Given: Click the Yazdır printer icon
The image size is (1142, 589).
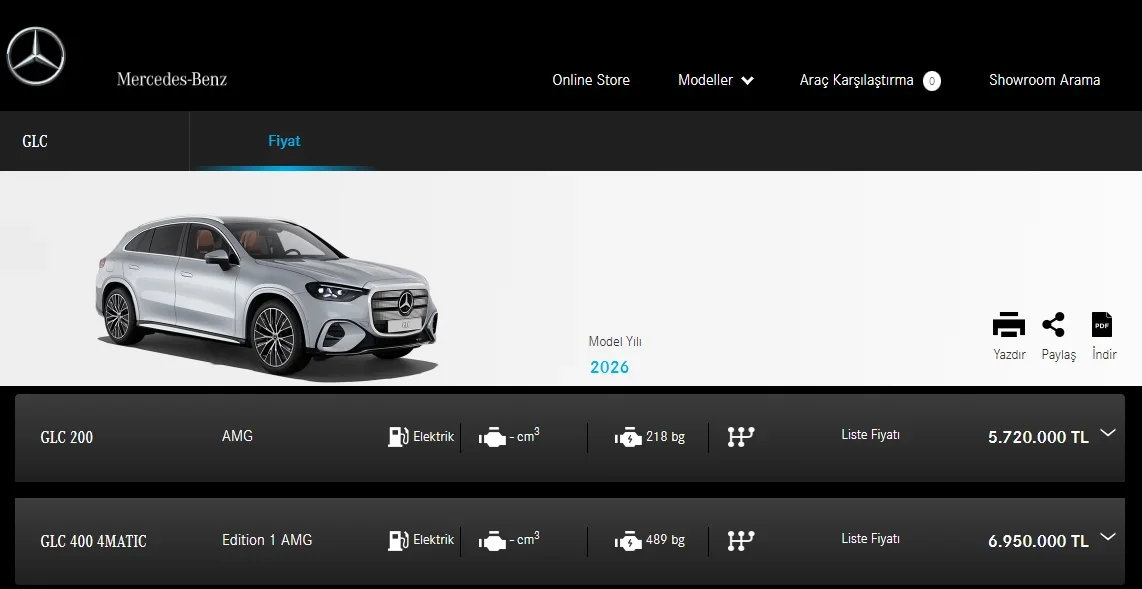Looking at the screenshot, I should [x=1009, y=325].
